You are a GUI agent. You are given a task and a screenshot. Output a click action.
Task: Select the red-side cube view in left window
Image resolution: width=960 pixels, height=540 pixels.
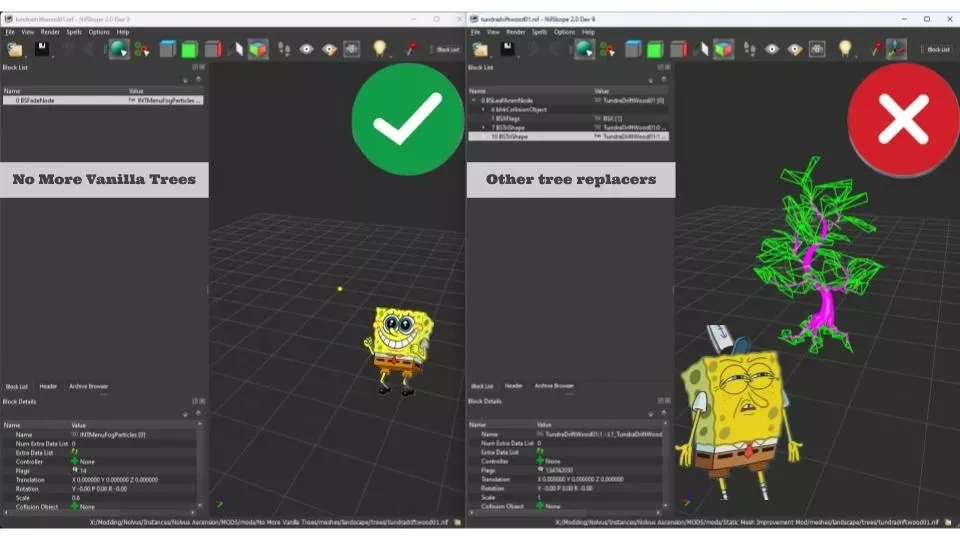[213, 49]
